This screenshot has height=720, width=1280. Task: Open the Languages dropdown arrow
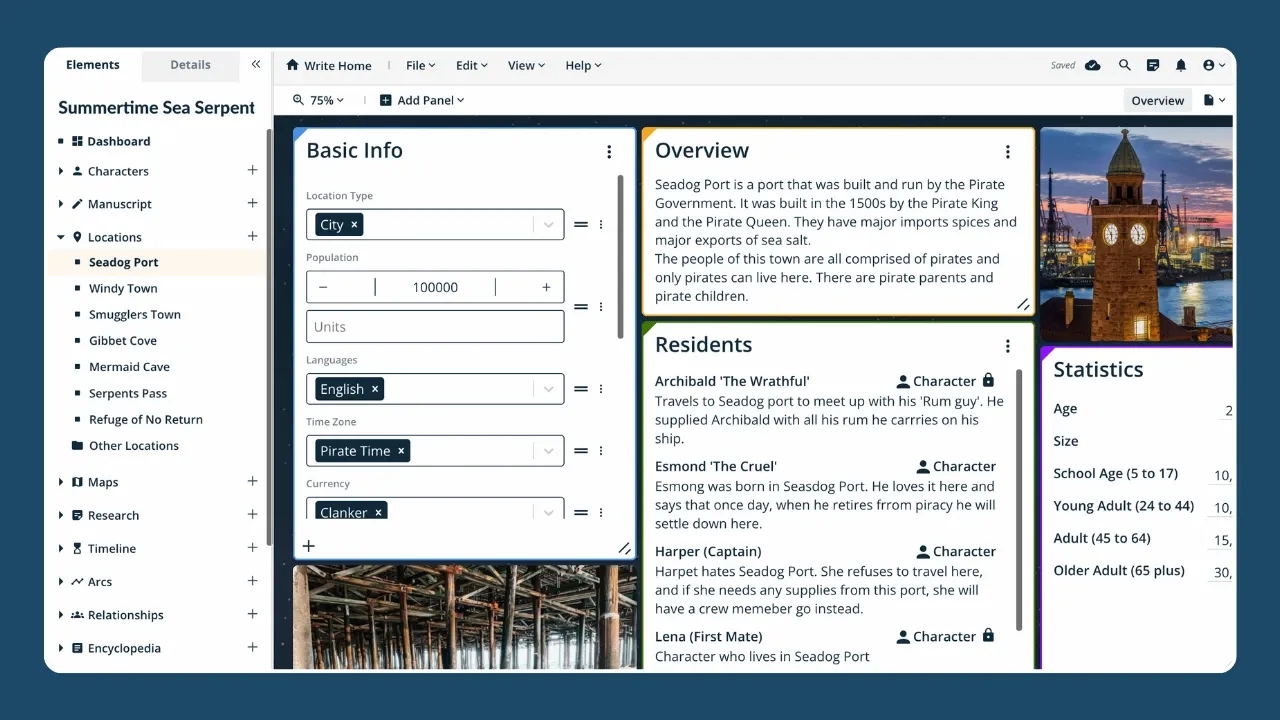point(548,389)
